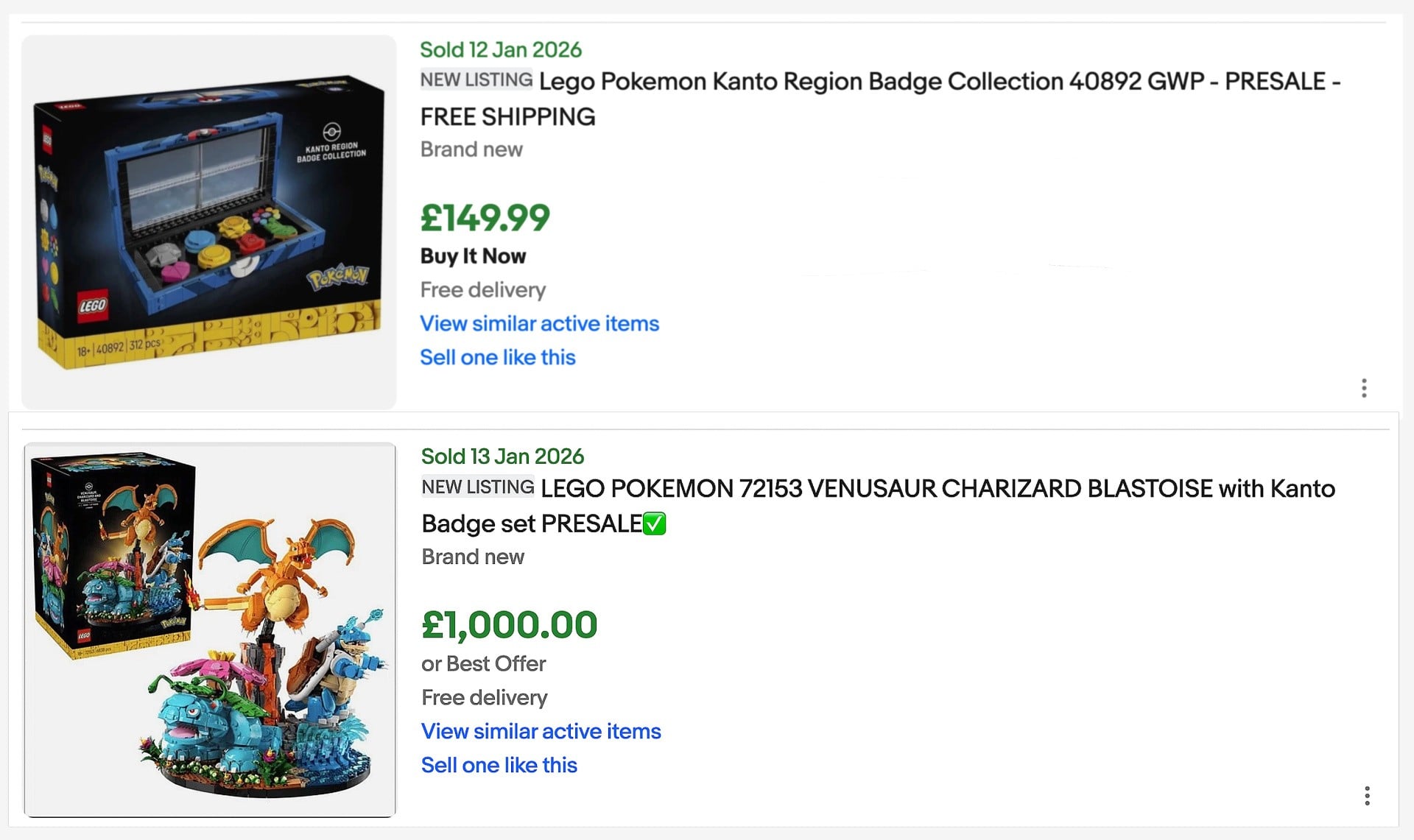This screenshot has height=840, width=1414.
Task: Click 'Sell one like this' under 72153 set
Action: pos(499,765)
